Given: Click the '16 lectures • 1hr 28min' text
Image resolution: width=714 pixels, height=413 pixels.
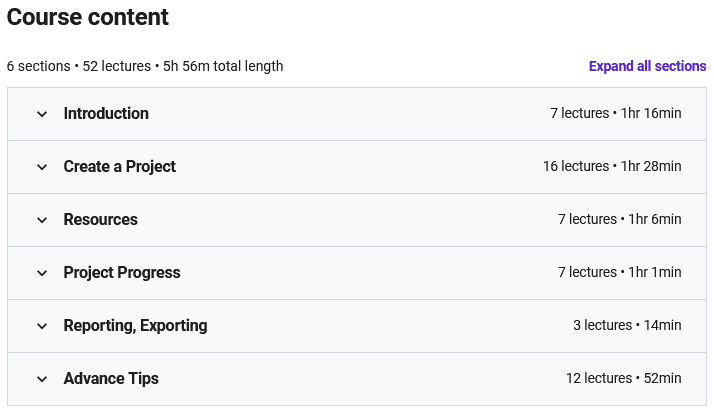Looking at the screenshot, I should tap(612, 167).
